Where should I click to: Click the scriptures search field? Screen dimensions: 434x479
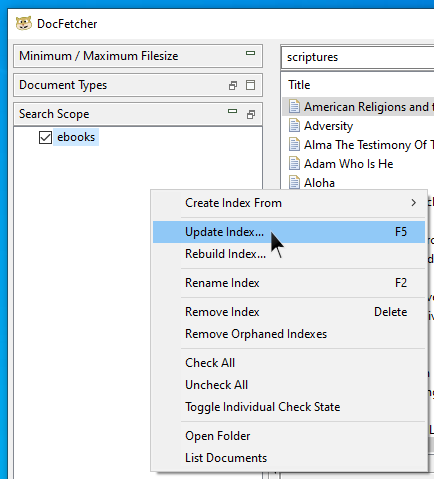pyautogui.click(x=357, y=57)
